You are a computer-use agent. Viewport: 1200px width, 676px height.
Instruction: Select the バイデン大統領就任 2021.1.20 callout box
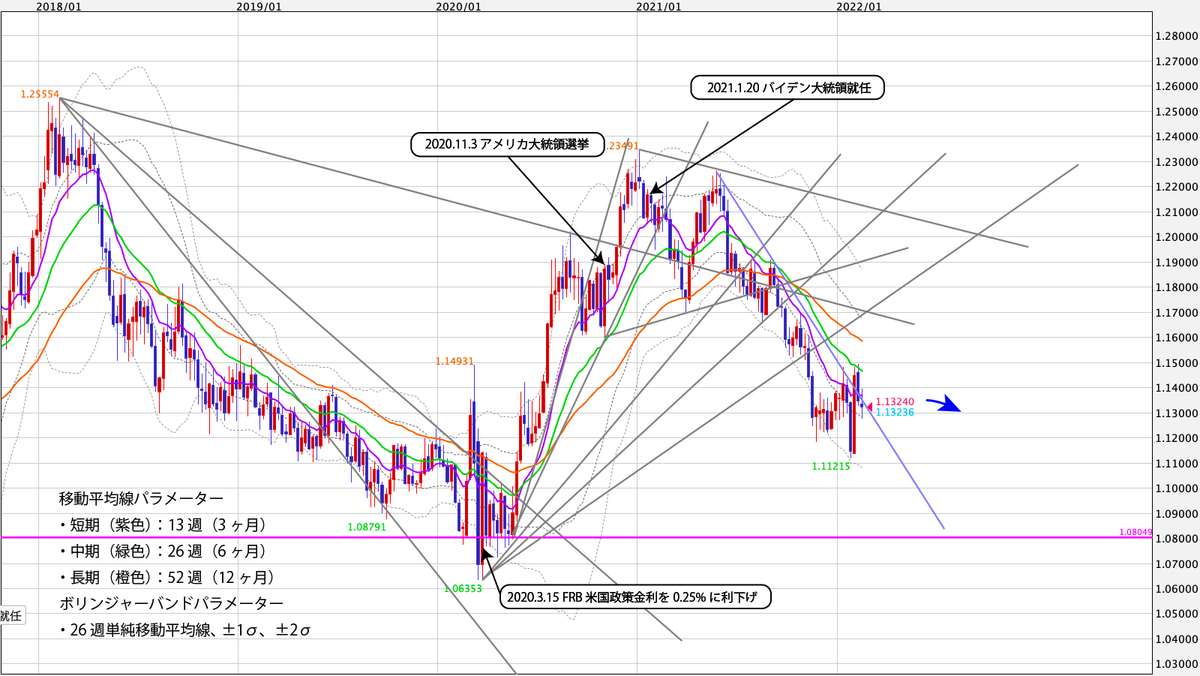789,88
